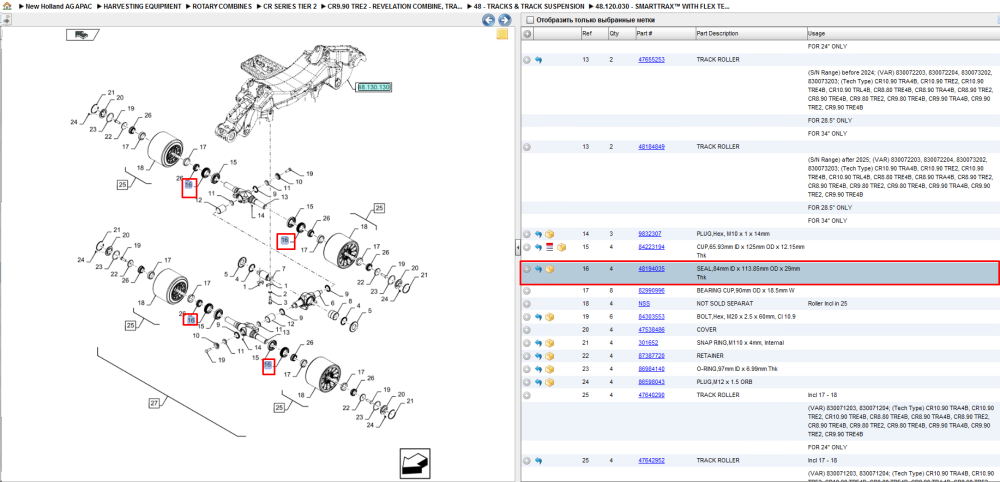Open part number link 9832307
1000x482 pixels.
(649, 234)
